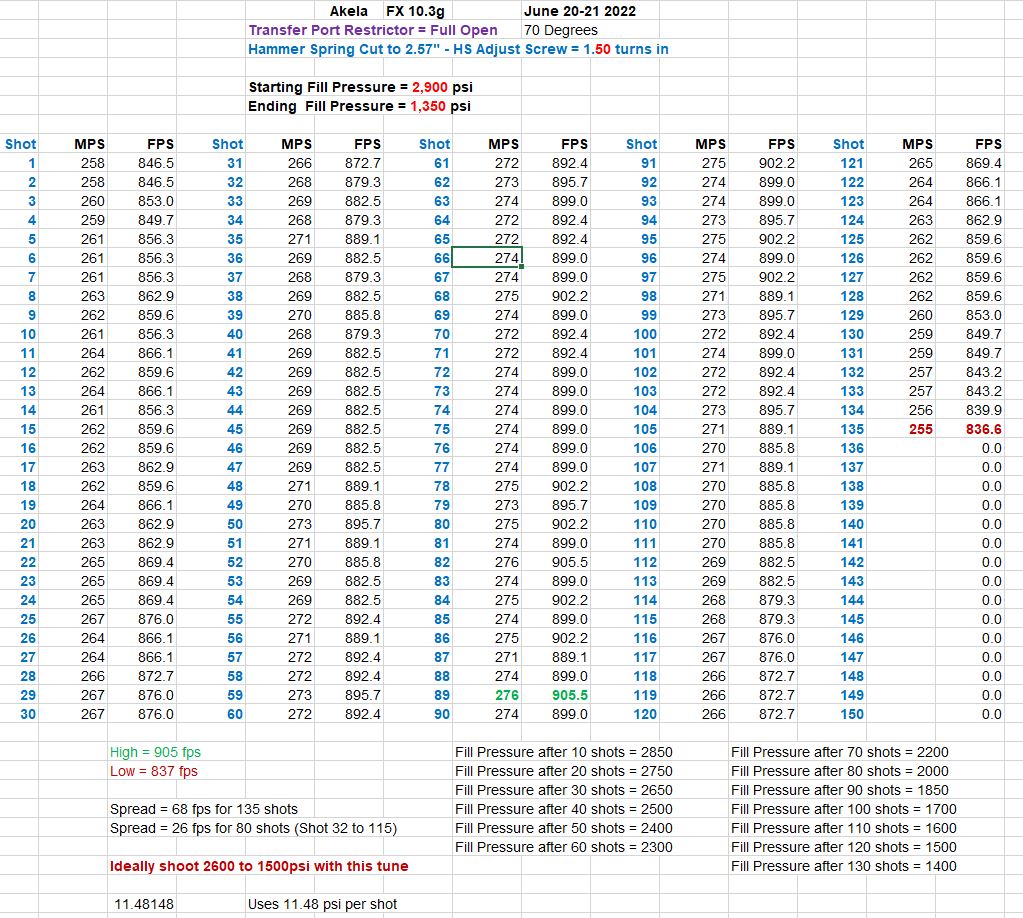The width and height of the screenshot is (1023, 918).
Task: Click shot number 60 cell
Action: pyautogui.click(x=235, y=714)
